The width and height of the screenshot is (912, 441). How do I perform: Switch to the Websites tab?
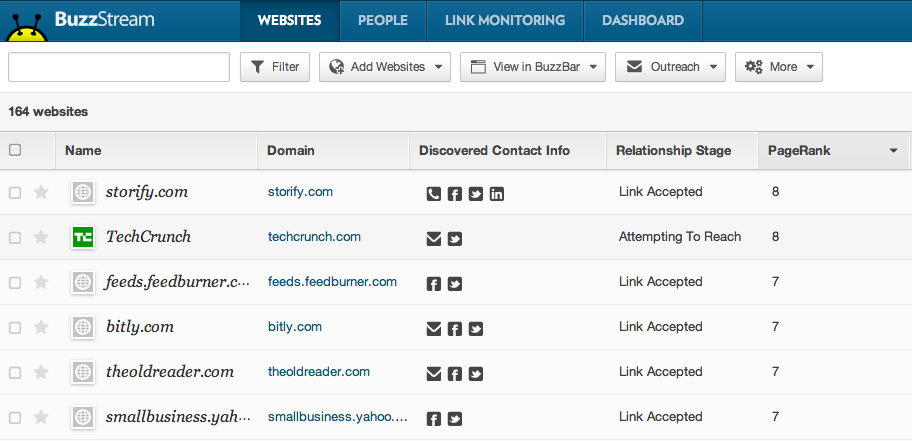click(289, 20)
